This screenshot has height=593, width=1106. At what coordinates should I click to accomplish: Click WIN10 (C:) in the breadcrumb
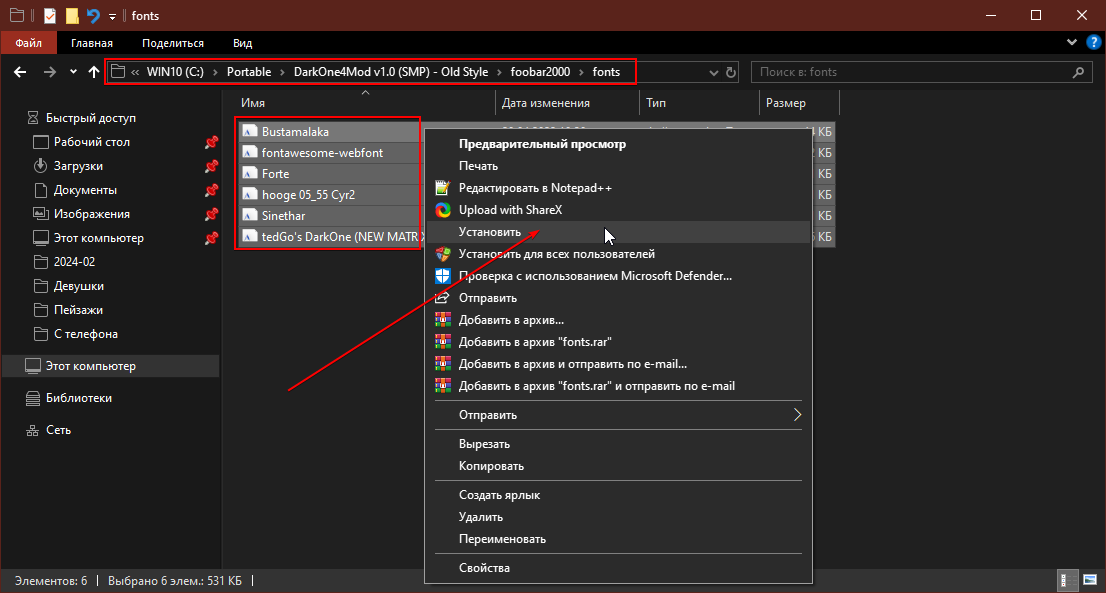(x=175, y=72)
